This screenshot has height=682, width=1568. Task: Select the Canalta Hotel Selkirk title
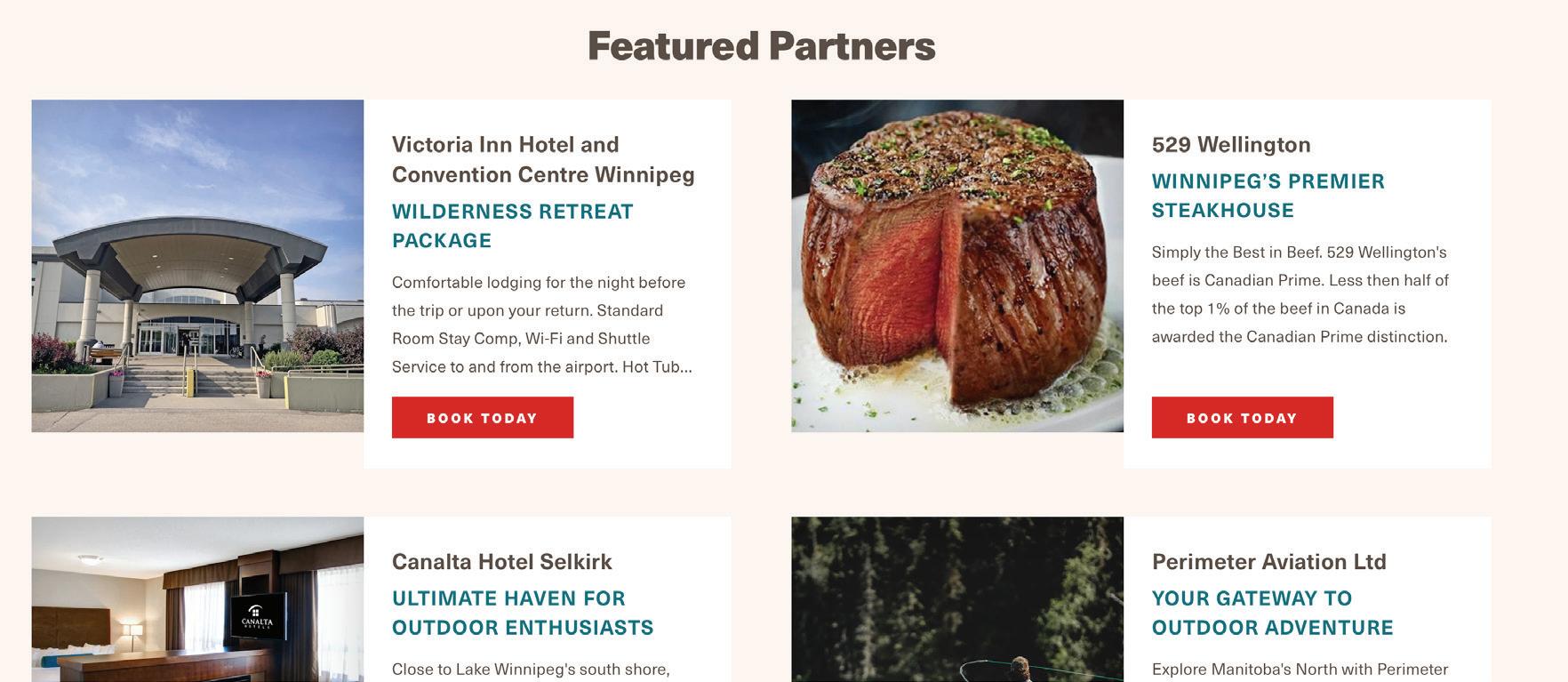coord(502,561)
